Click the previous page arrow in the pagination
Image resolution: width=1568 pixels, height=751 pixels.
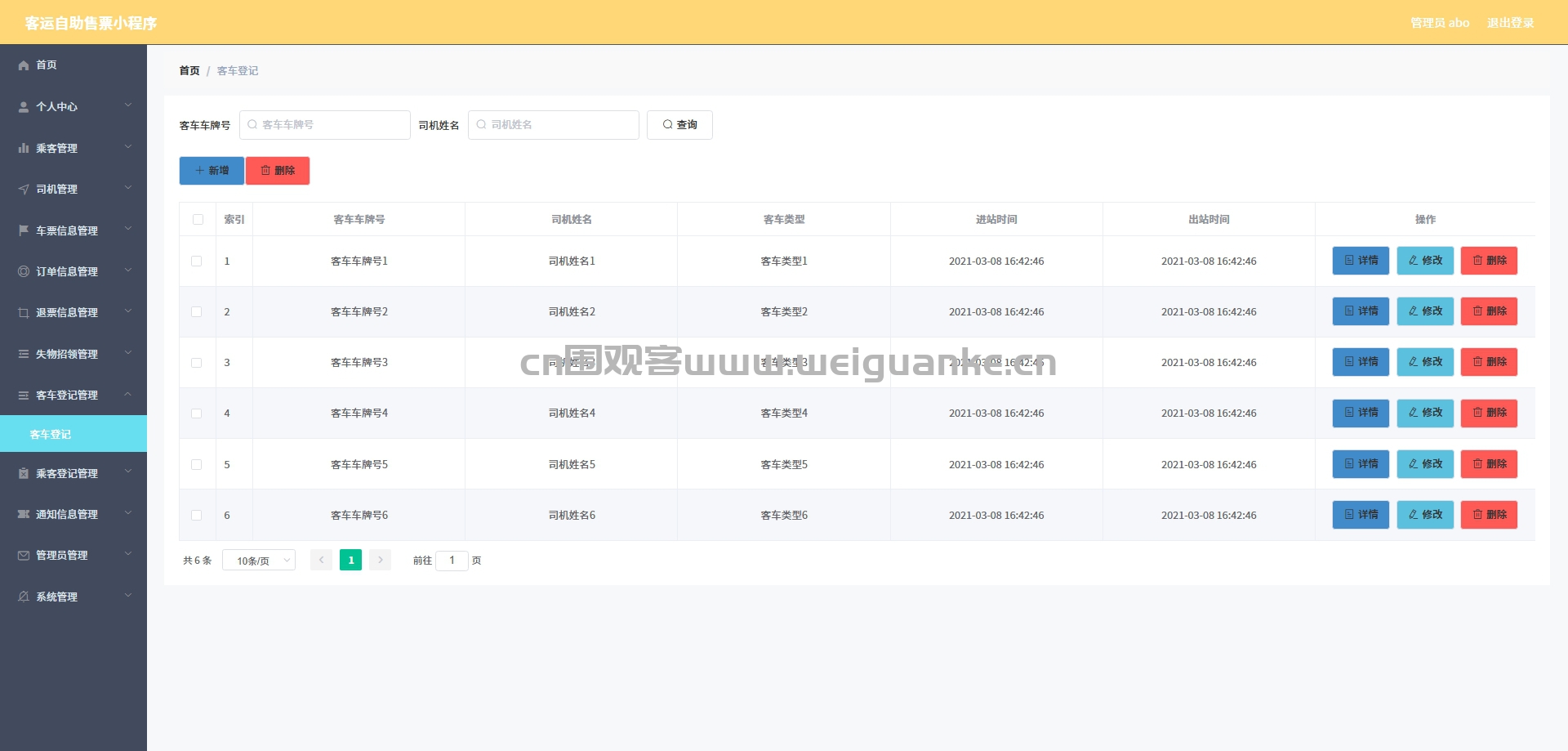(x=321, y=560)
